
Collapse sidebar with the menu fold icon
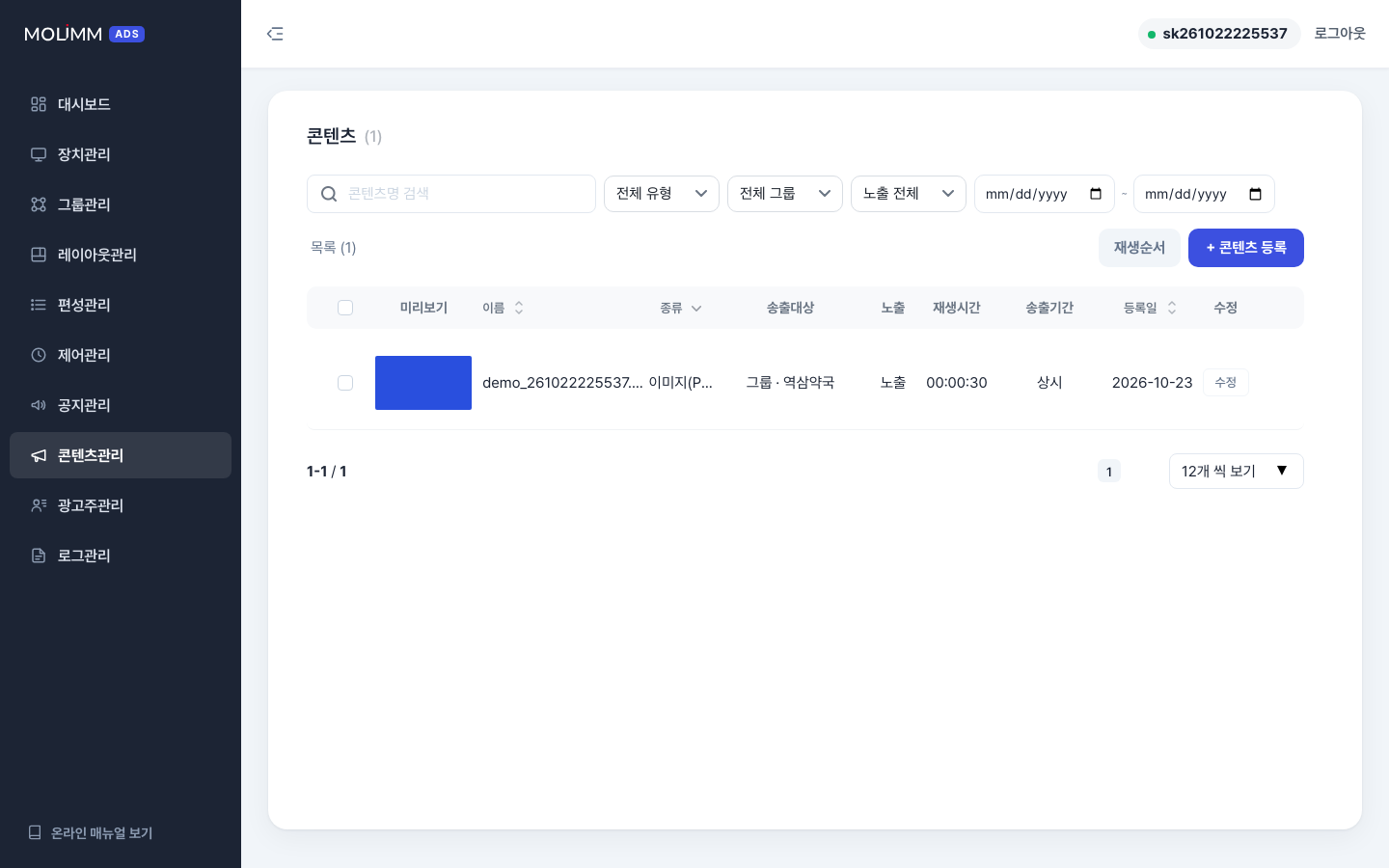pyautogui.click(x=275, y=34)
